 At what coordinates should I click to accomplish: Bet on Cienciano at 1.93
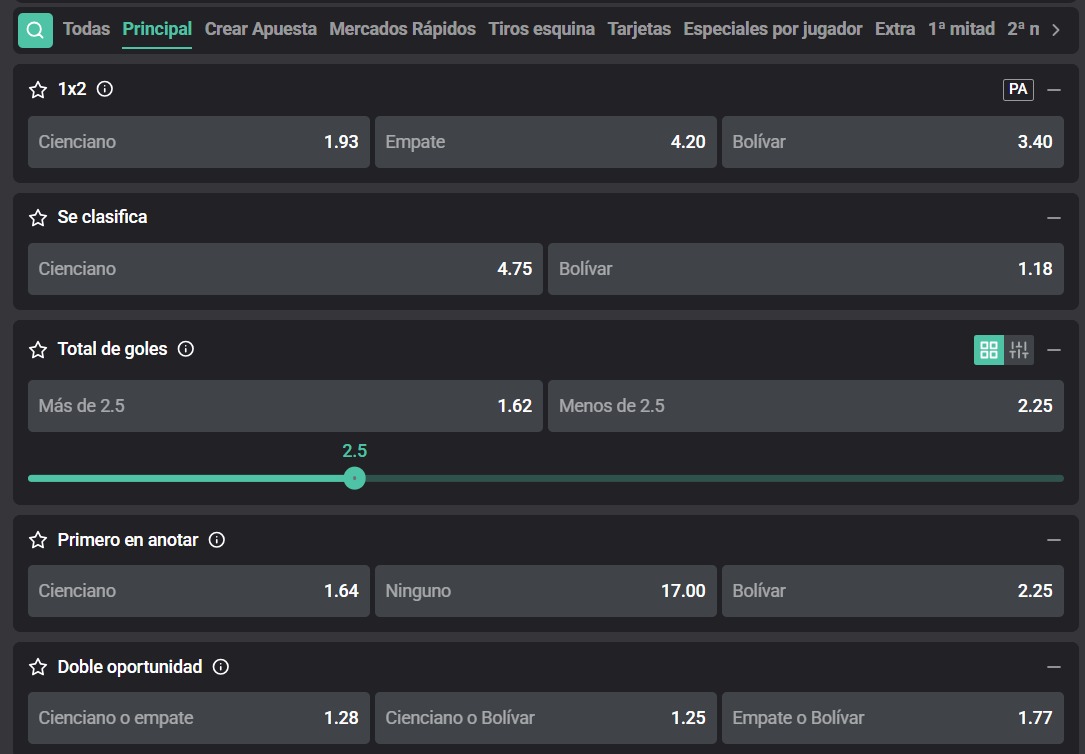coord(198,142)
